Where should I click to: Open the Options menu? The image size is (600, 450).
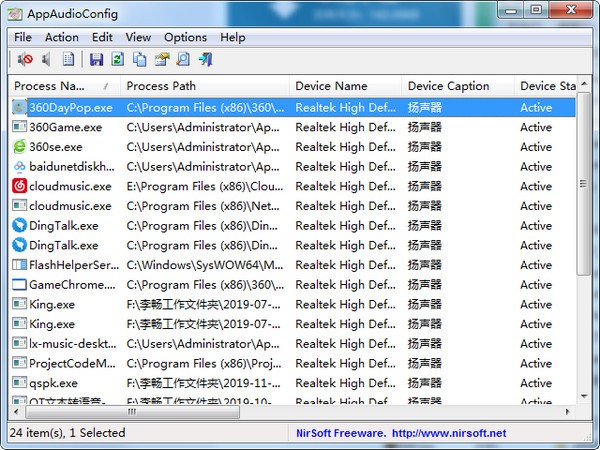[x=185, y=37]
